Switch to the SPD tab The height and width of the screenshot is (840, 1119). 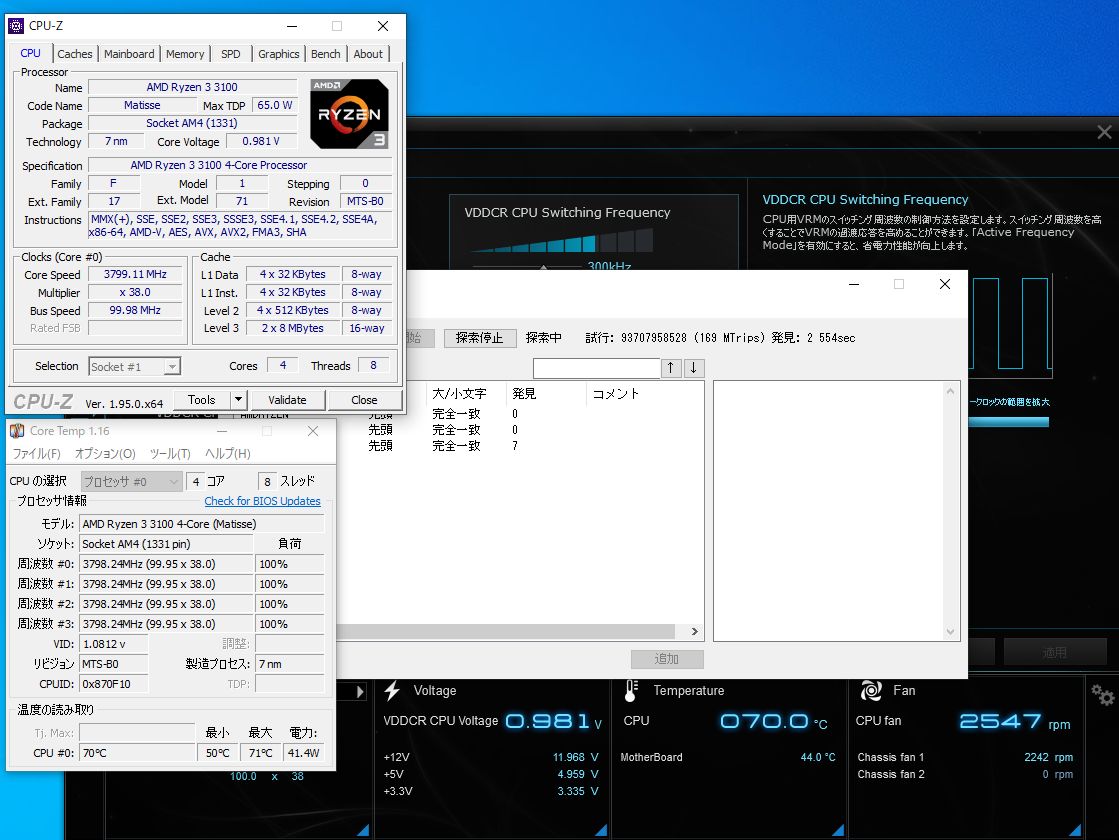(x=231, y=54)
